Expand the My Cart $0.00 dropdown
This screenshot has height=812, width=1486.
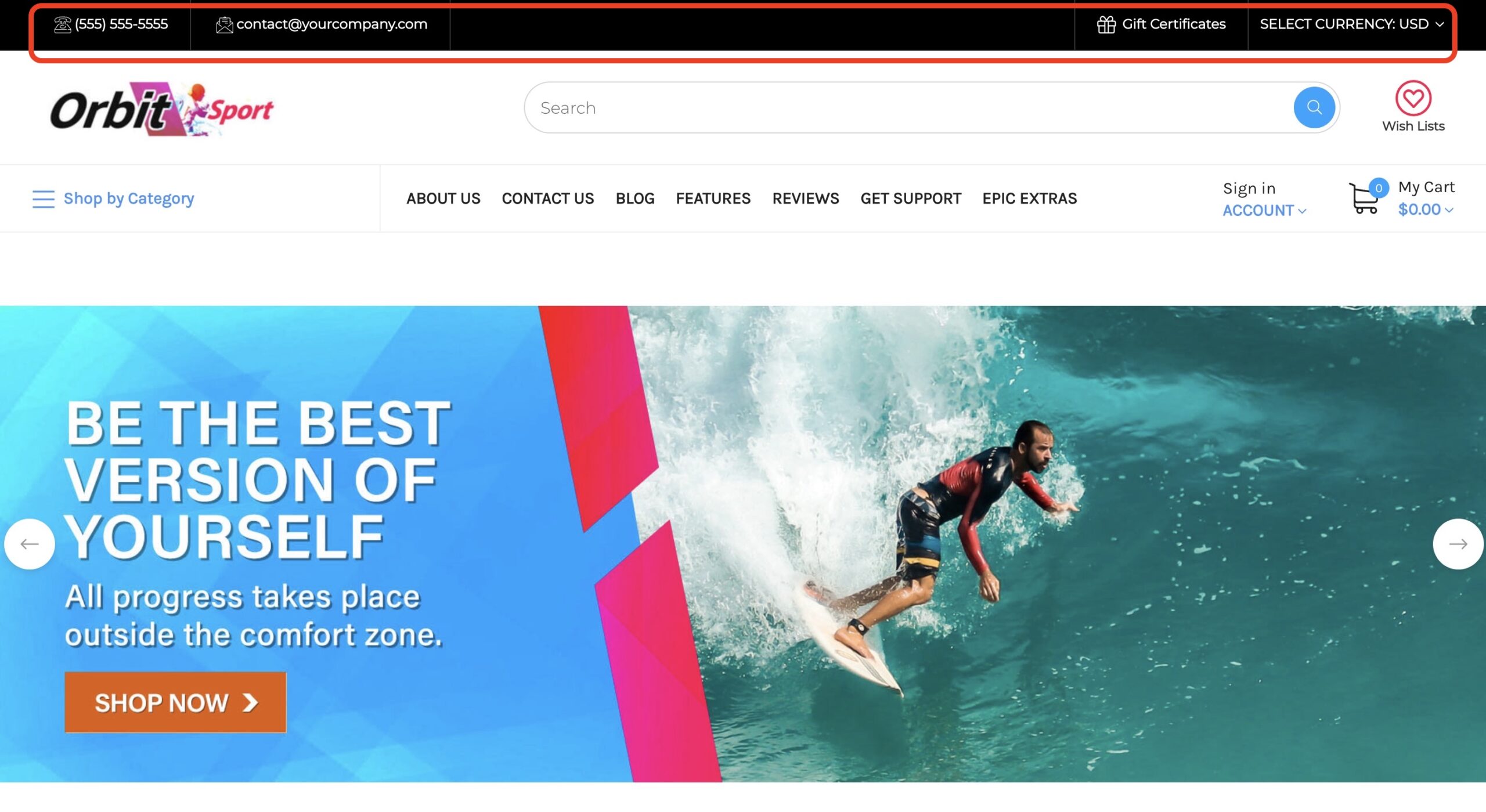click(x=1426, y=198)
